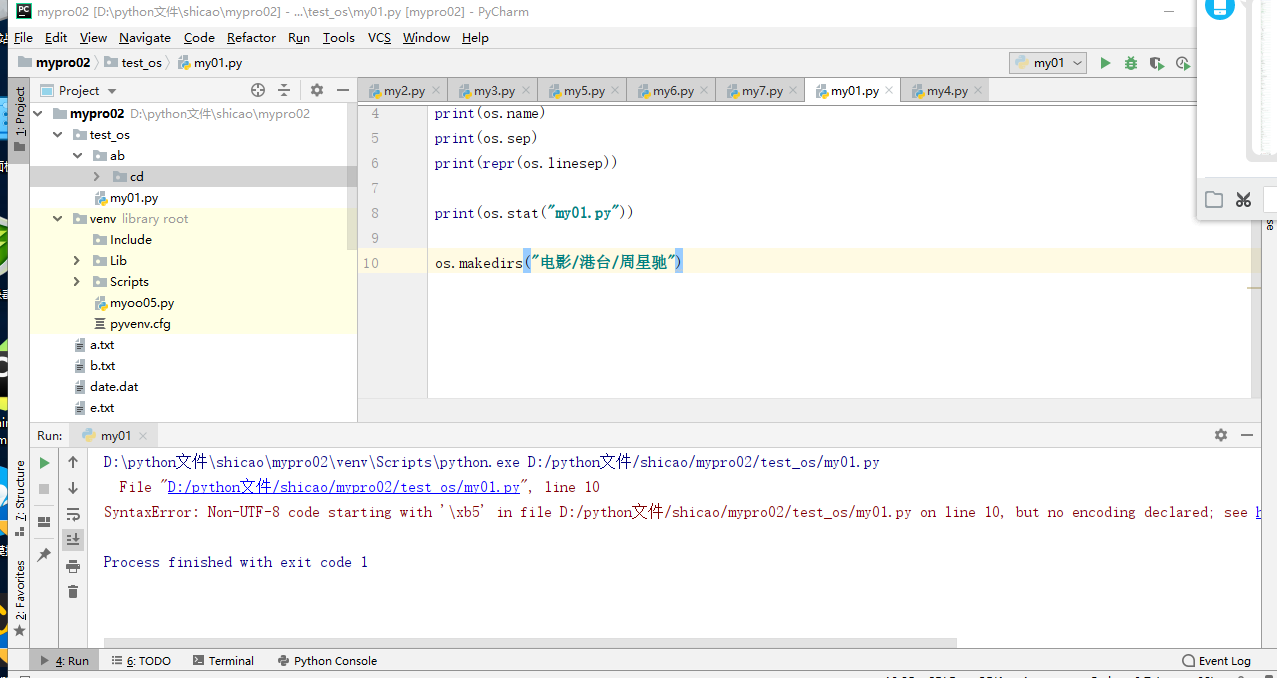Viewport: 1277px width, 678px height.
Task: Toggle soft-wrap in Run console
Action: pos(73,514)
